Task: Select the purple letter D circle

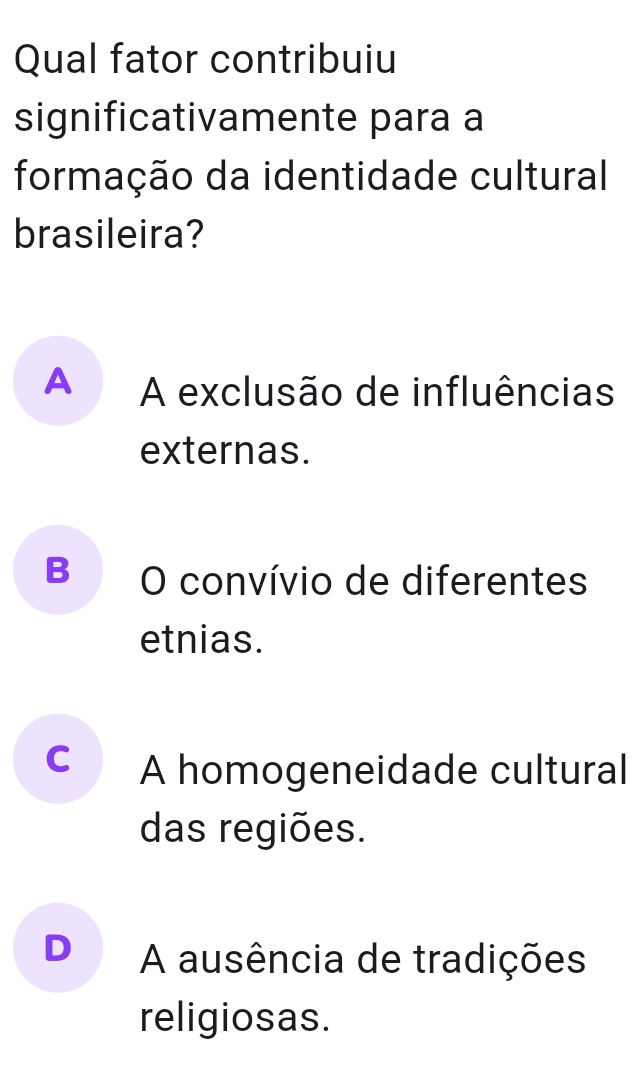Action: pos(58,947)
